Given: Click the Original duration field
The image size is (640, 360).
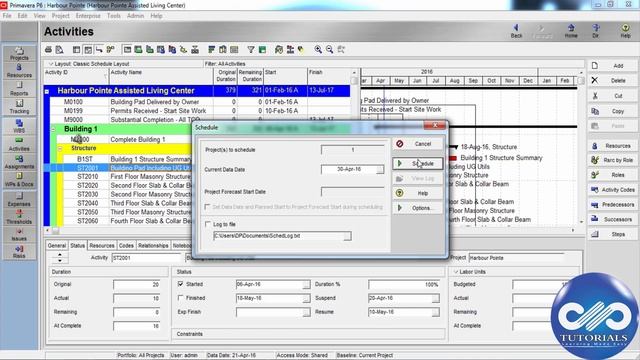Looking at the screenshot, I should [x=136, y=284].
